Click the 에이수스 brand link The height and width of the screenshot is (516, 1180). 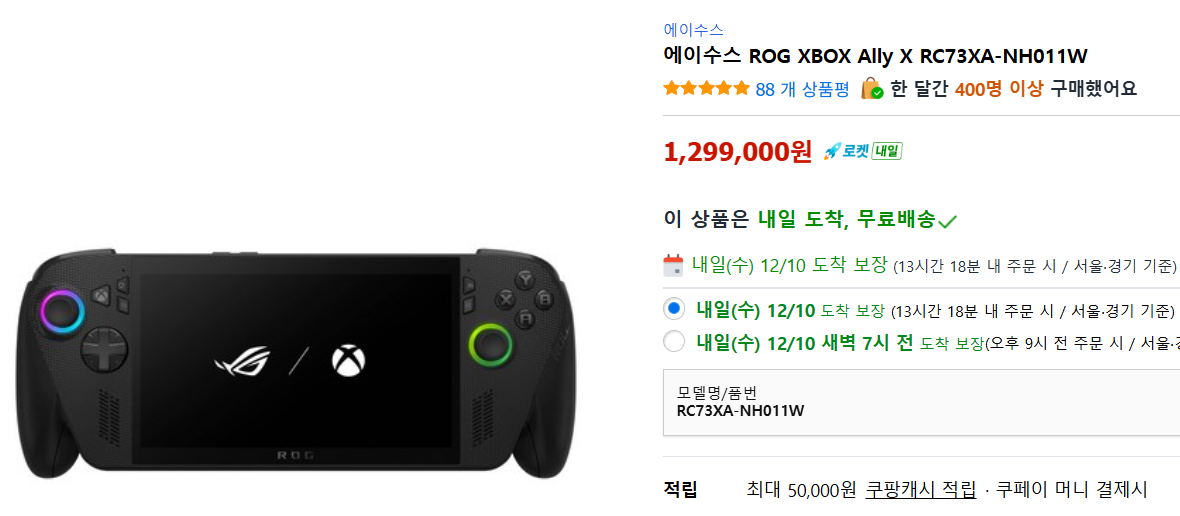[693, 30]
